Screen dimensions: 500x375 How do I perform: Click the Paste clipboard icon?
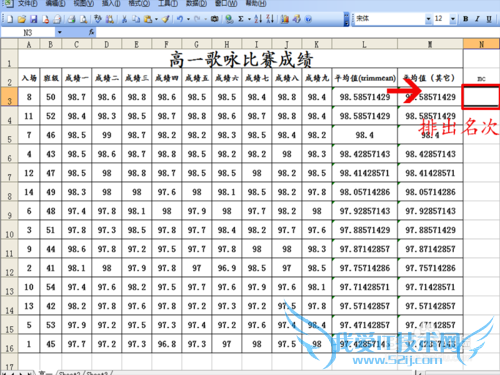[148, 19]
